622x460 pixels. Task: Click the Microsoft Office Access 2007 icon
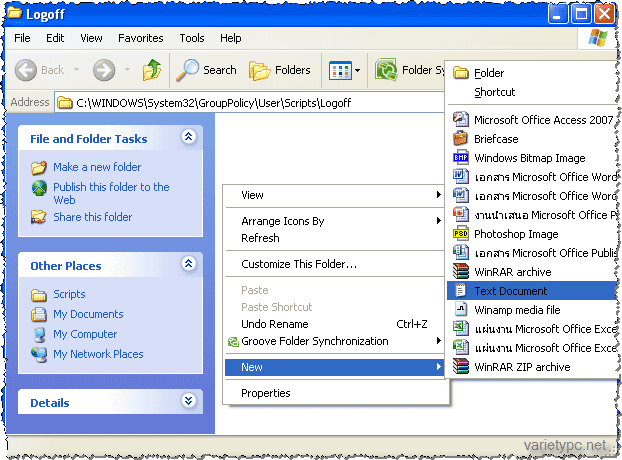click(461, 119)
